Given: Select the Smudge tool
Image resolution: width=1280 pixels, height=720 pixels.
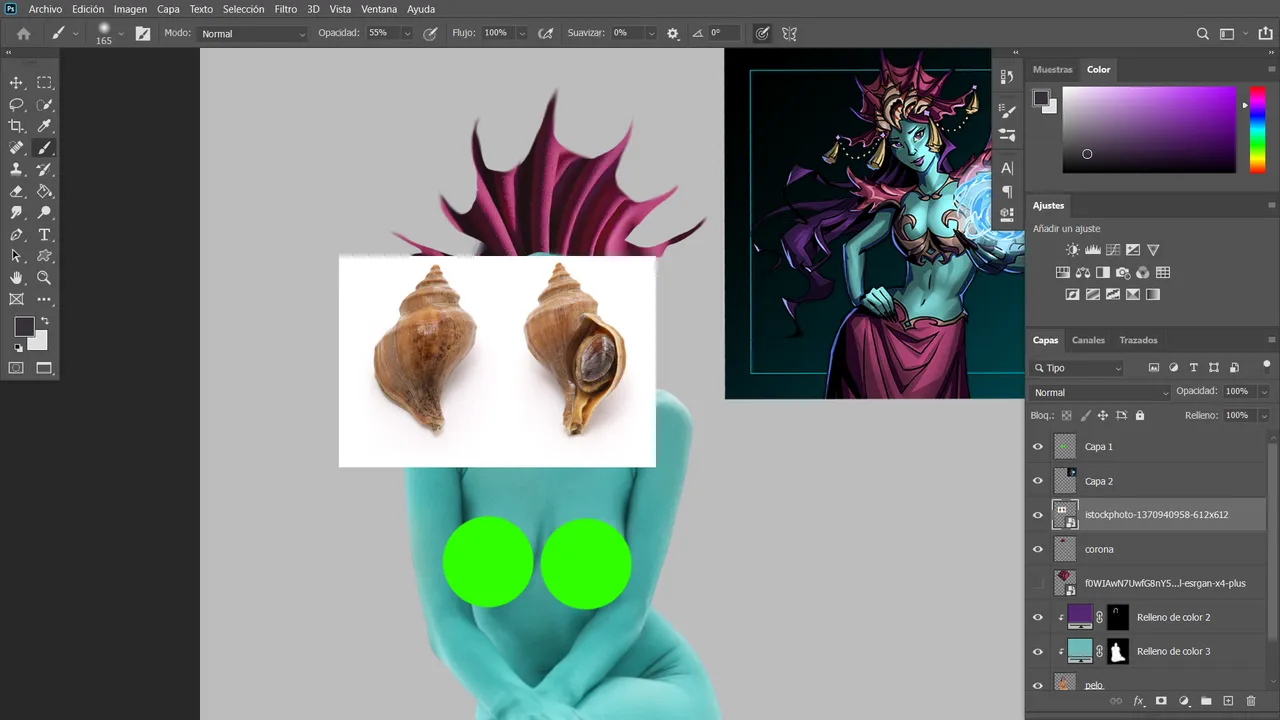Looking at the screenshot, I should tap(16, 213).
